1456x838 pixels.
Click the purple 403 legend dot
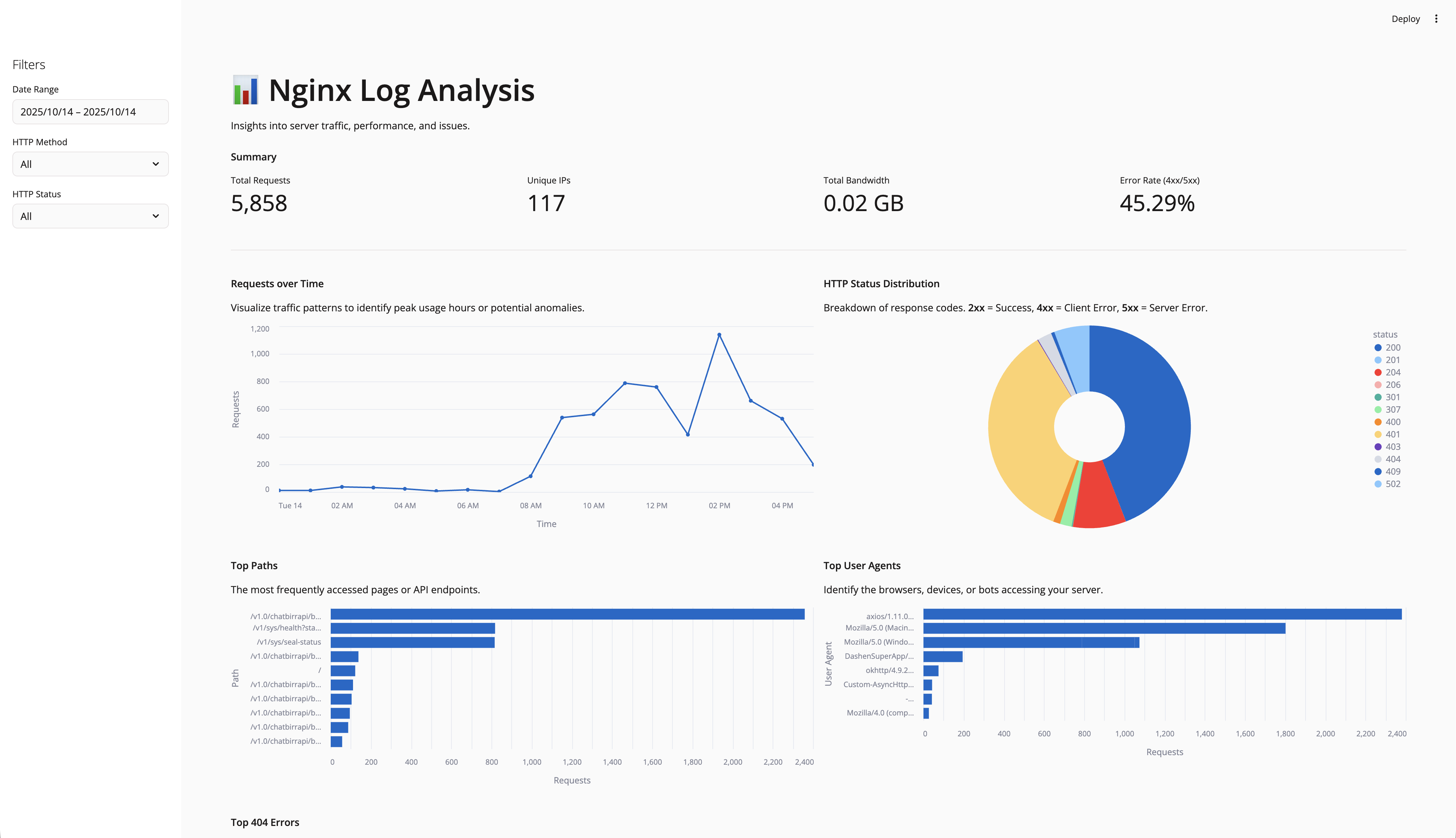tap(1378, 447)
